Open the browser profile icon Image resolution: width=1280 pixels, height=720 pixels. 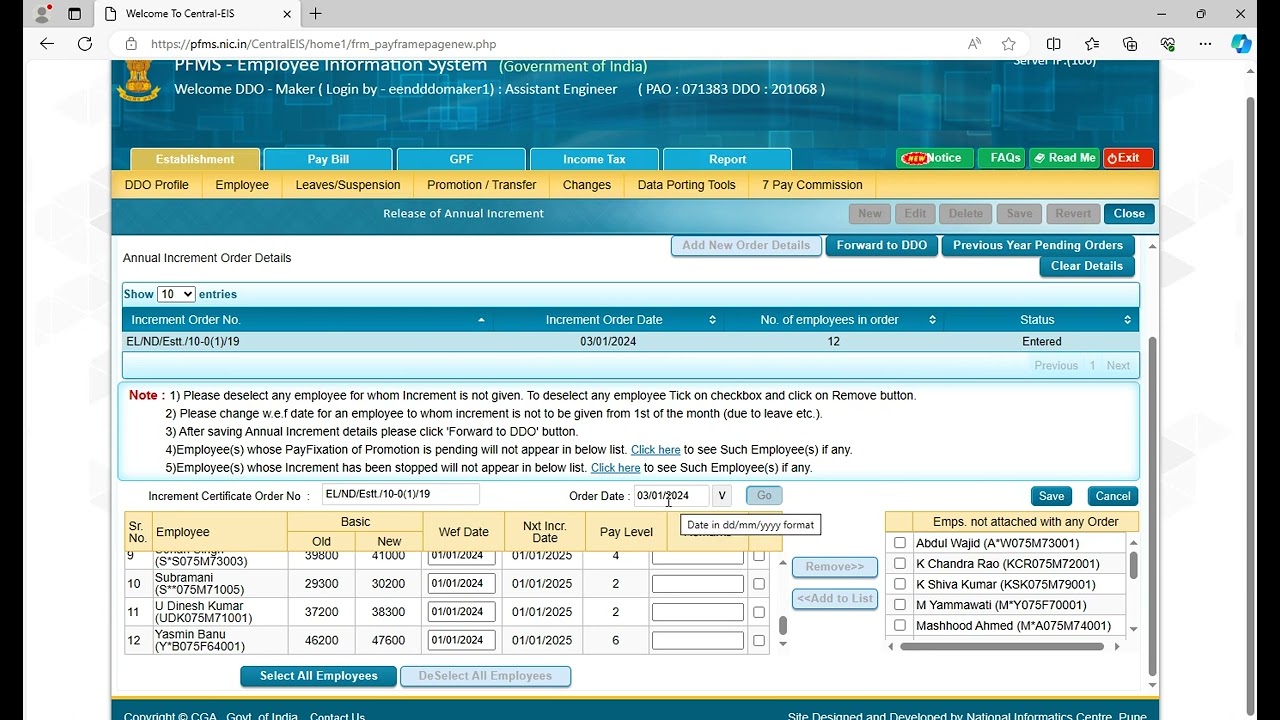pyautogui.click(x=42, y=14)
